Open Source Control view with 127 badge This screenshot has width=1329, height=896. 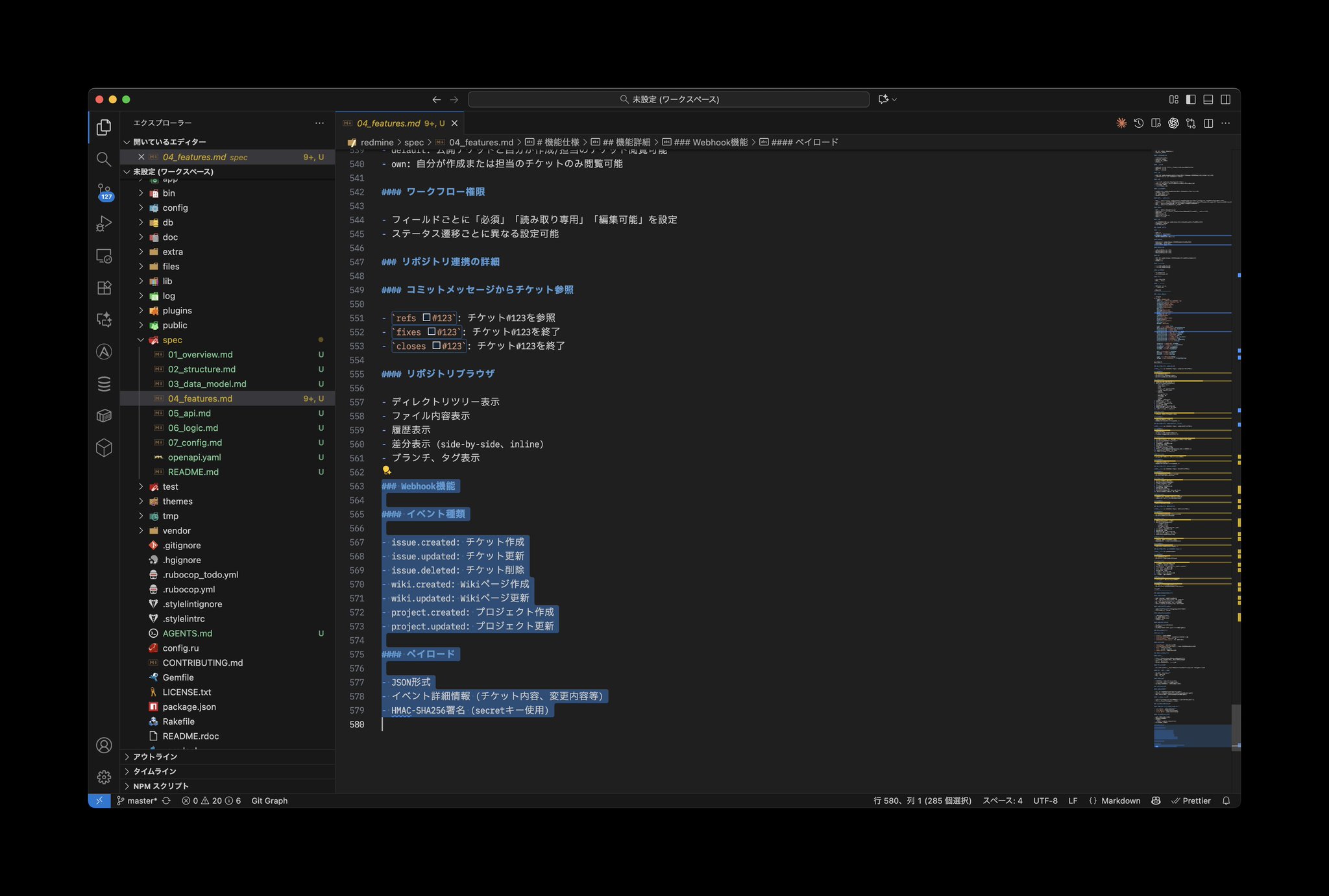pyautogui.click(x=104, y=191)
